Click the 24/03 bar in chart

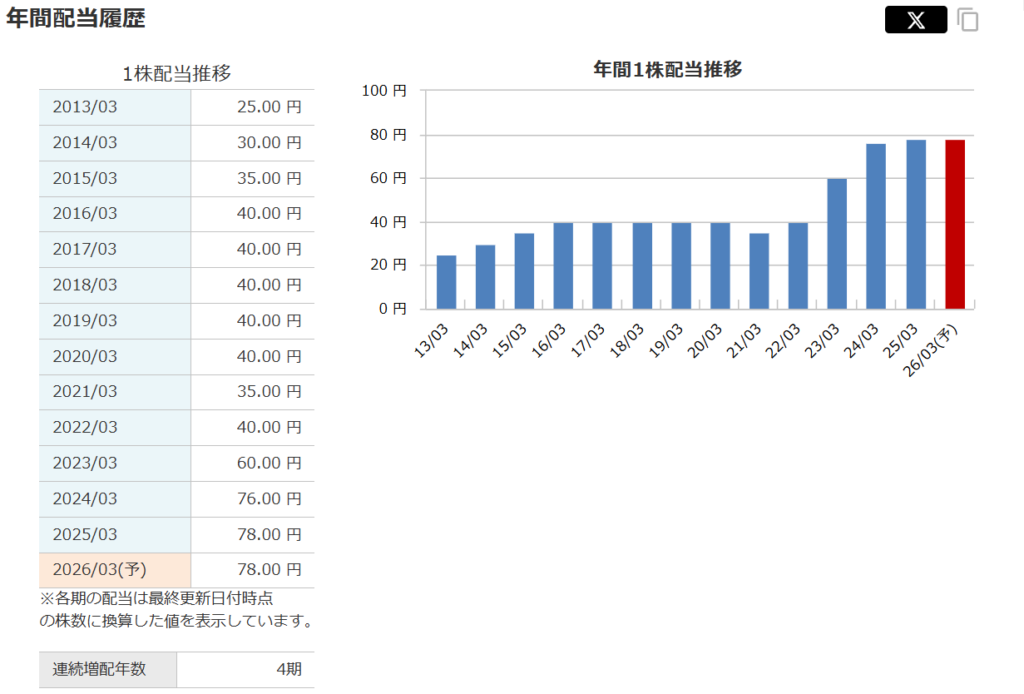pyautogui.click(x=876, y=227)
